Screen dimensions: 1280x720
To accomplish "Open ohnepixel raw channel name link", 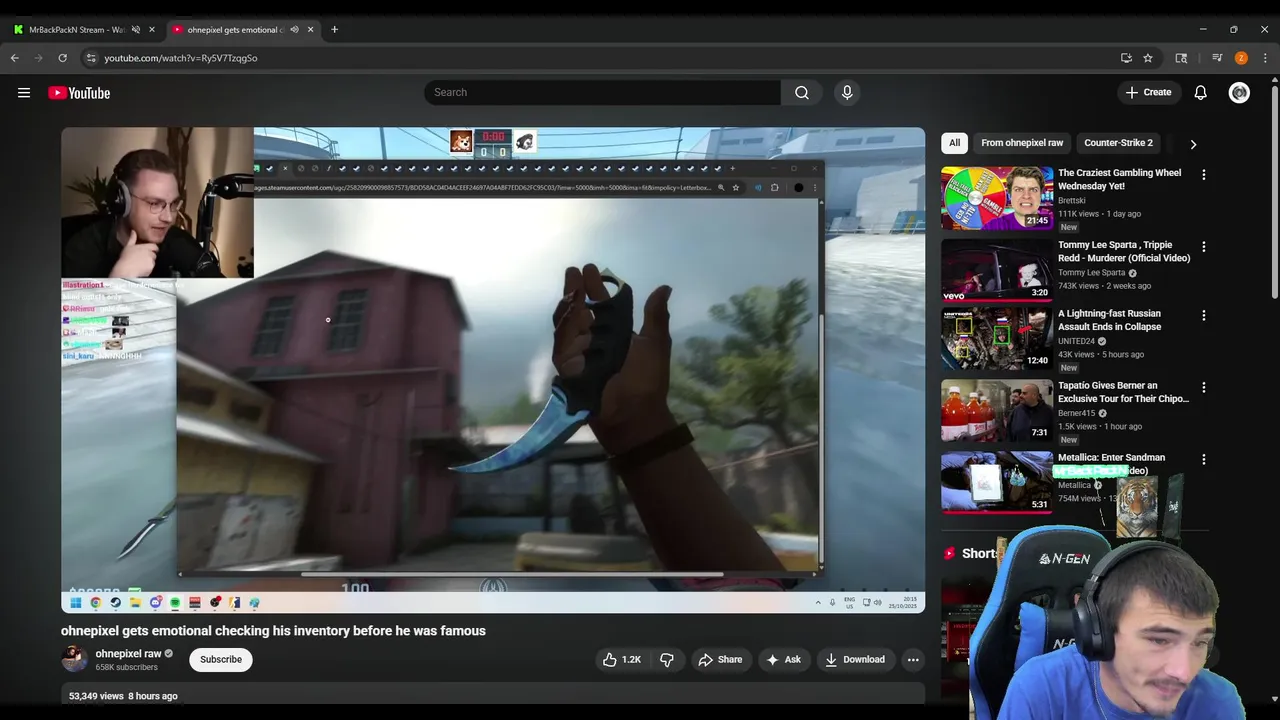I will 128,654.
